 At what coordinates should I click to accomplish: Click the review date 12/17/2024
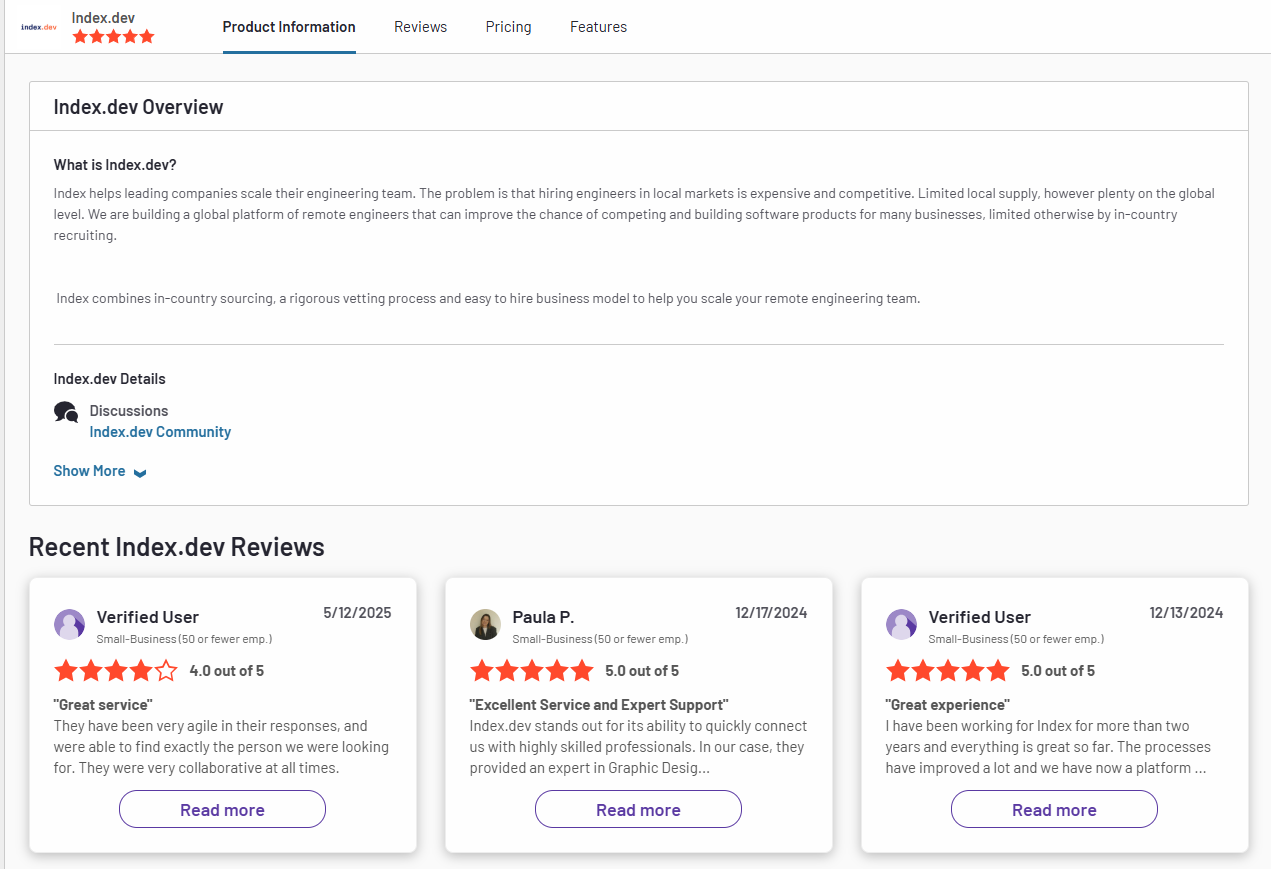coord(771,613)
